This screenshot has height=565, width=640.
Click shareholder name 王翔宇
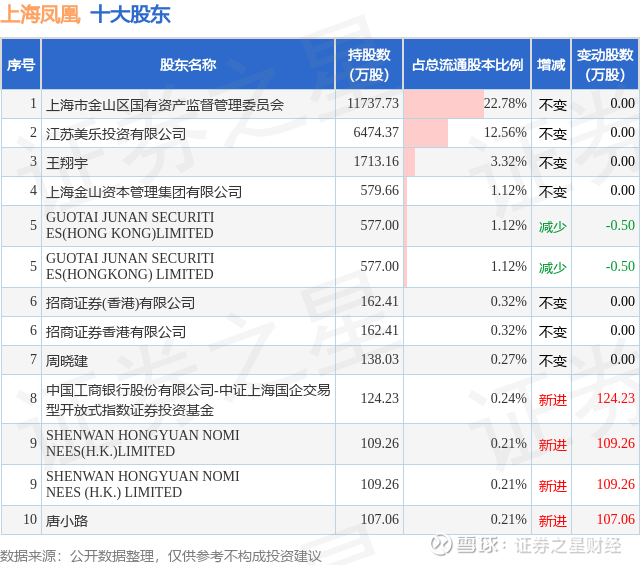click(x=67, y=163)
